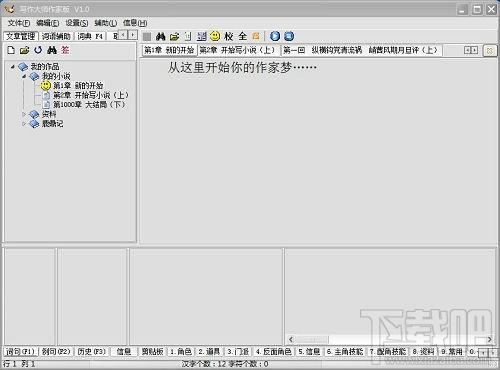Switch to the 4.反面角色 bottom tab
Viewport: 500px width, 370px height.
click(273, 352)
